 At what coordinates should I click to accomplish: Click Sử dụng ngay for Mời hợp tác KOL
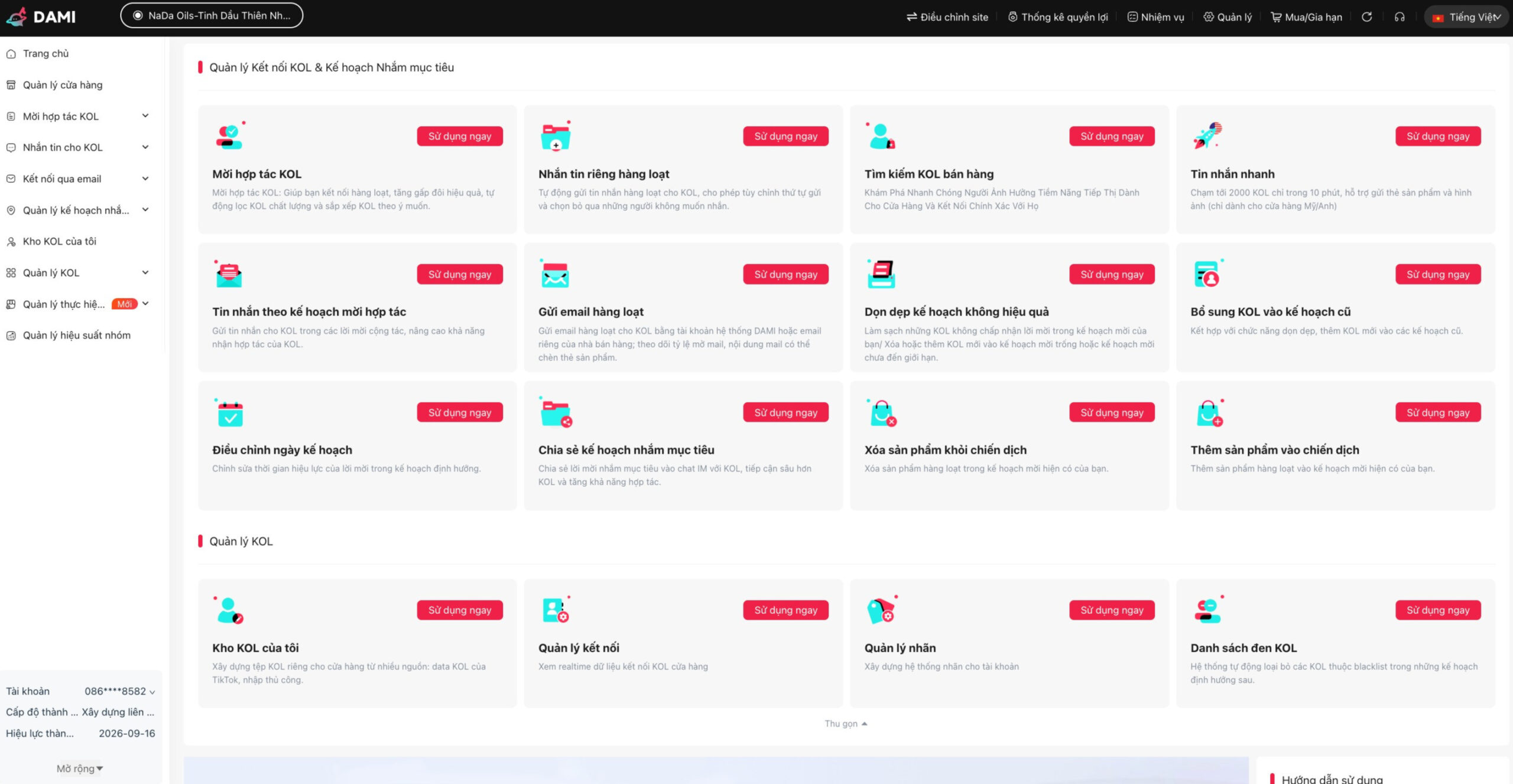[459, 136]
